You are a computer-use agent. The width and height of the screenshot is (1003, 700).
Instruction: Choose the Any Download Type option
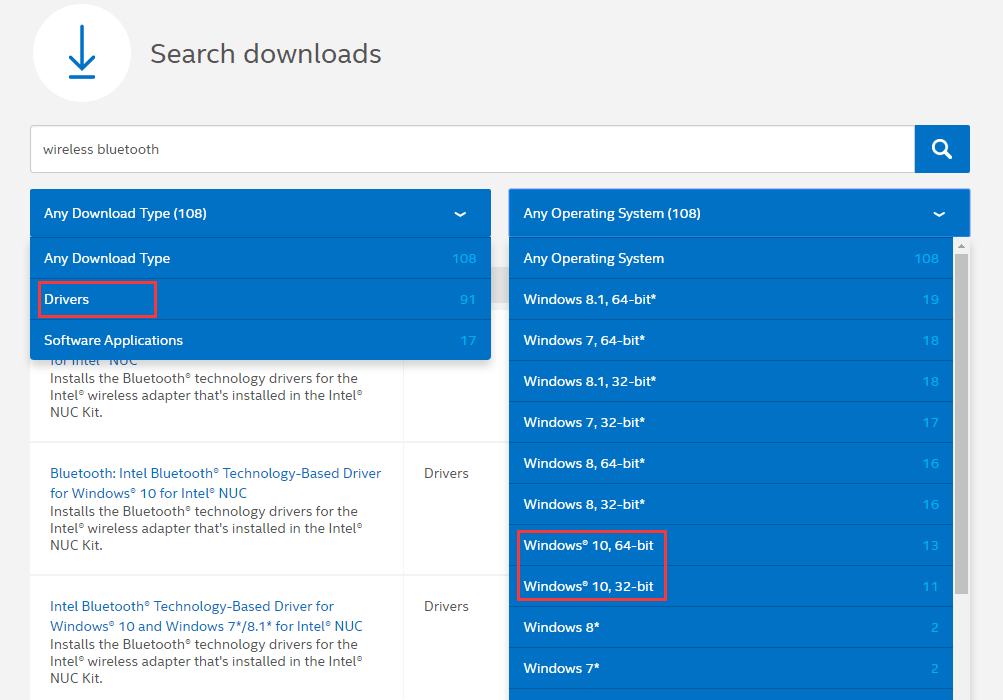pos(107,258)
